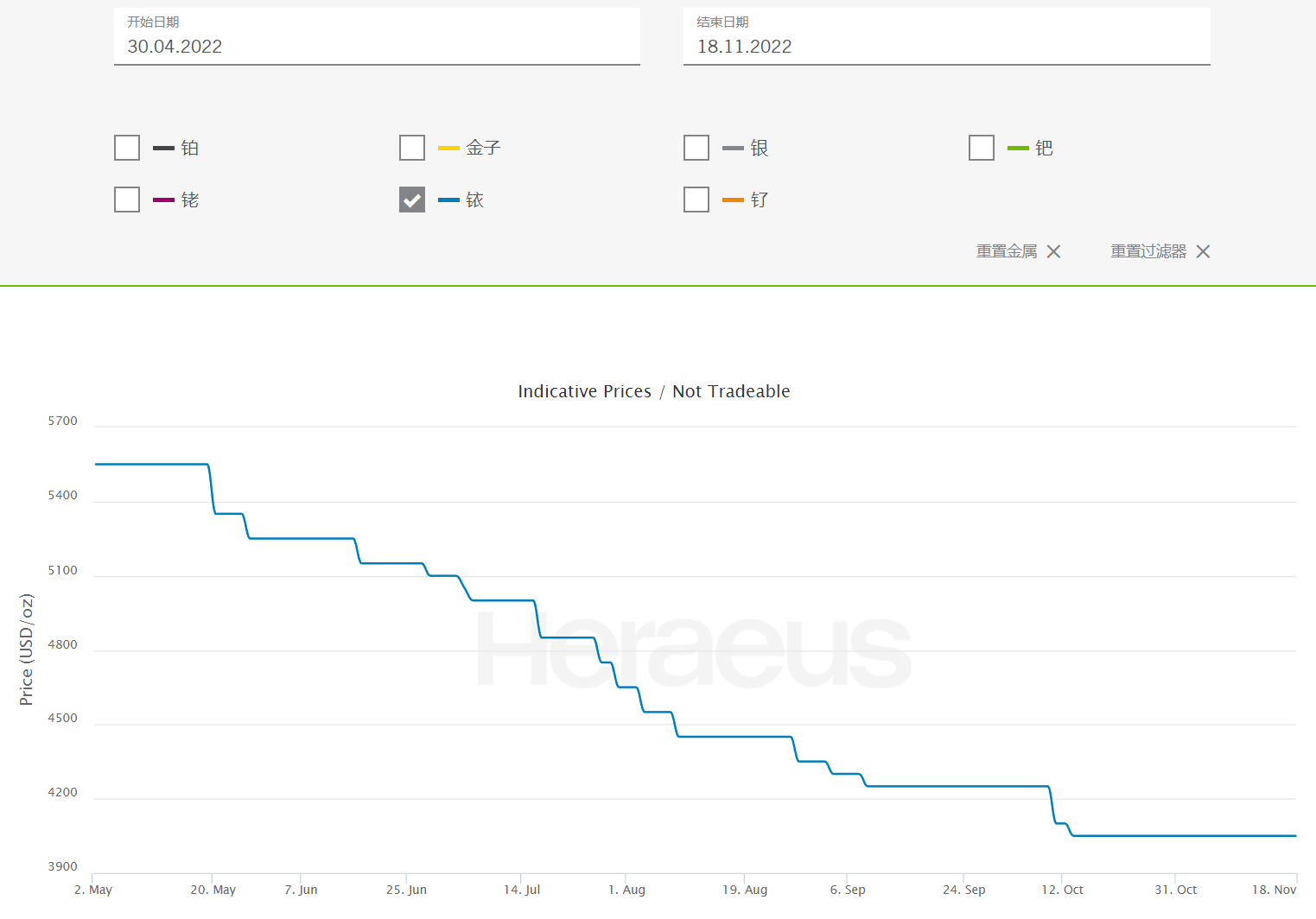Viewport: 1316px width, 919px height.
Task: Open the end date field 18.11.2022
Action: click(x=946, y=37)
